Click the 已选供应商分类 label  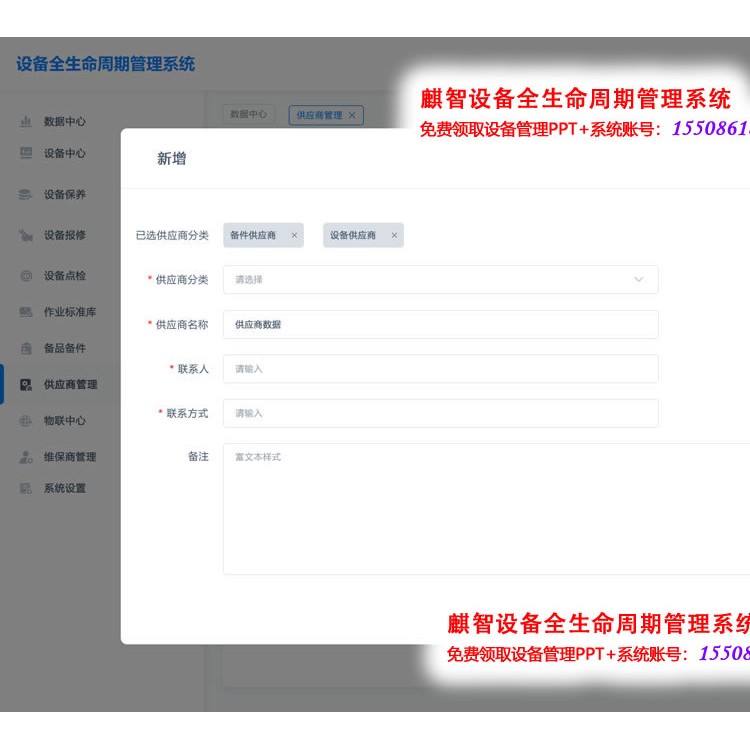(172, 235)
